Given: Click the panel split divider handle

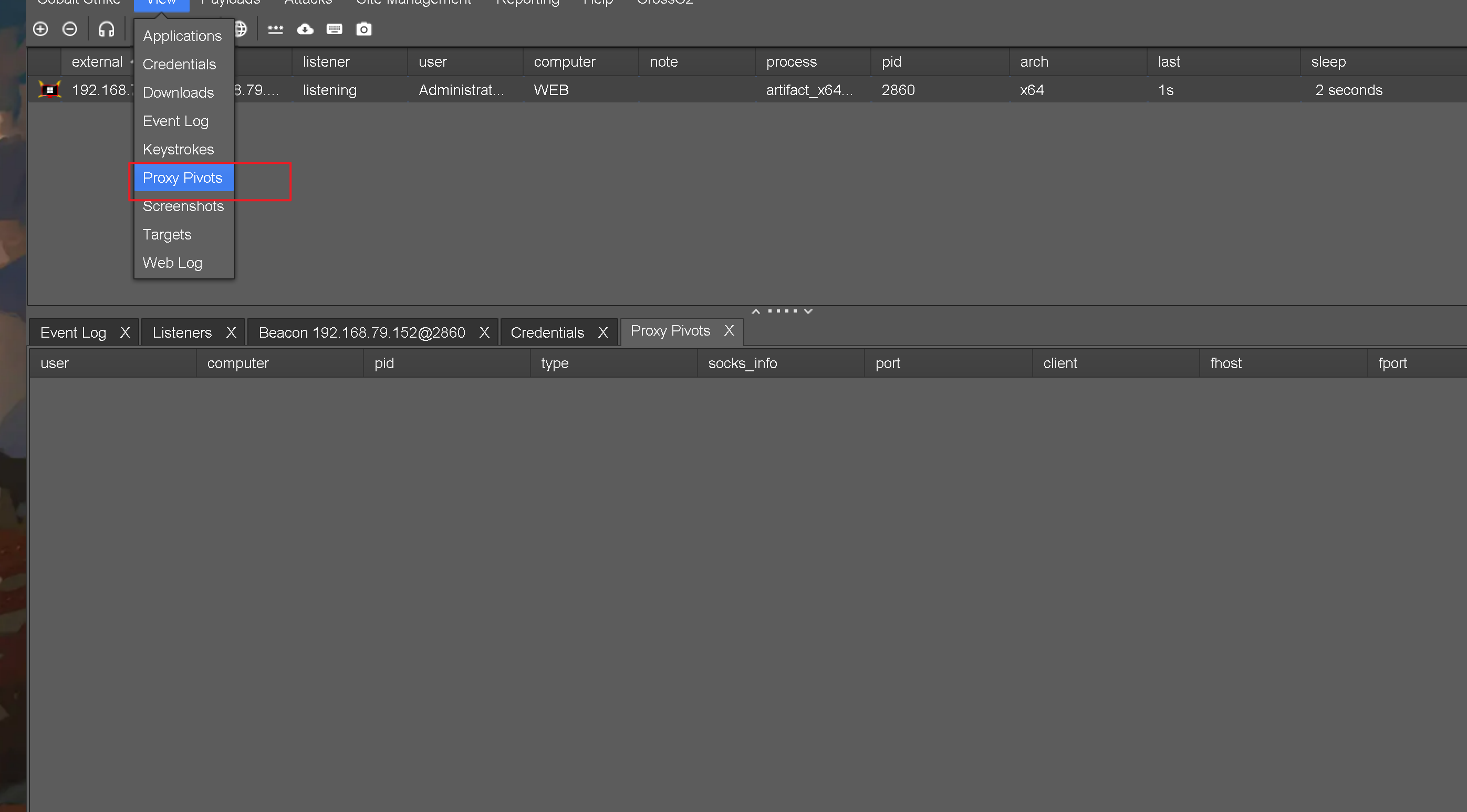Looking at the screenshot, I should pos(782,311).
